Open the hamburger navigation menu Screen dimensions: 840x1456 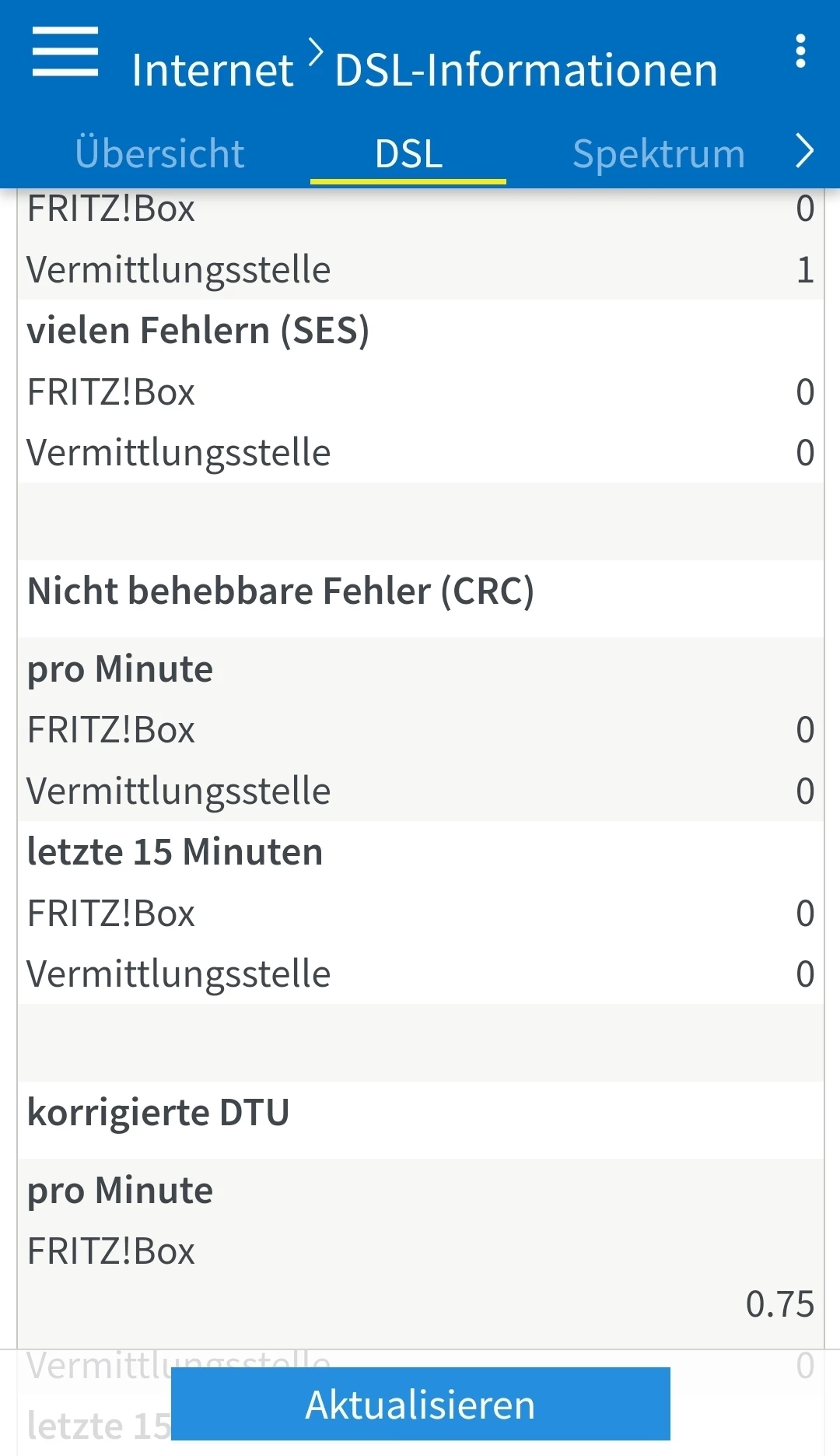coord(65,52)
